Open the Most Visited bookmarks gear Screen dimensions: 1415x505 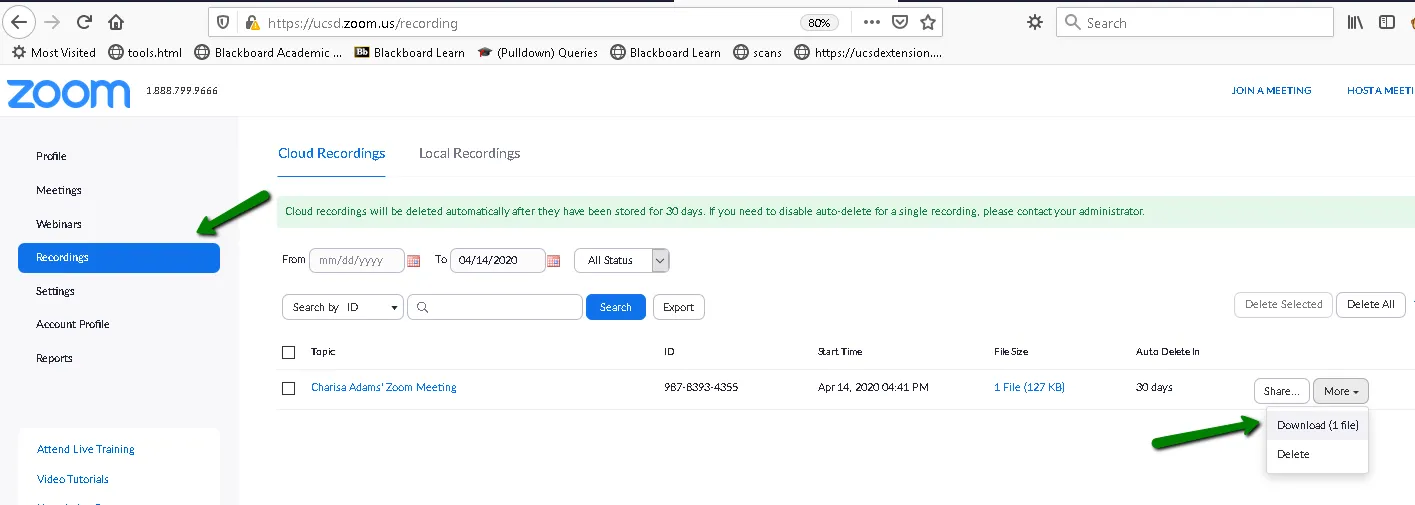click(18, 52)
